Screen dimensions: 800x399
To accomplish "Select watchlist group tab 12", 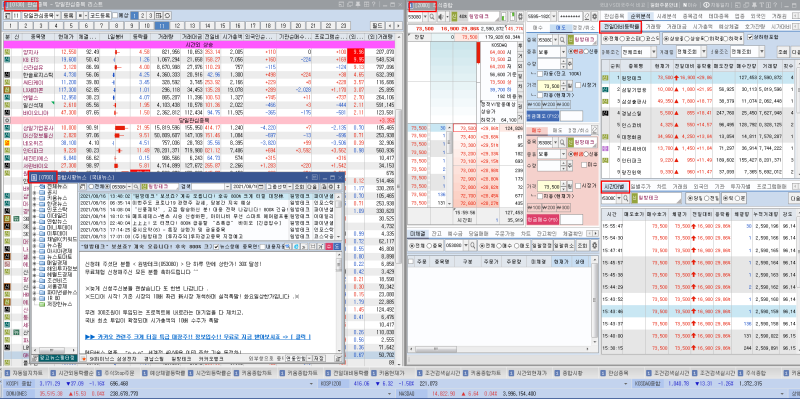I will (178, 25).
